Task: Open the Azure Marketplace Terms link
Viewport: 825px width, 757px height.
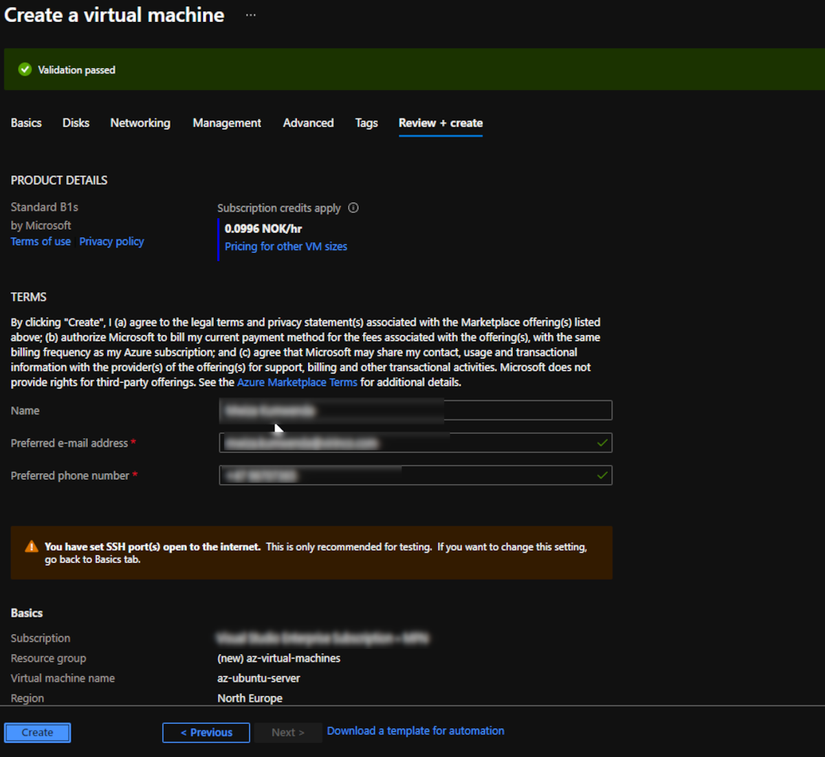Action: click(x=297, y=382)
